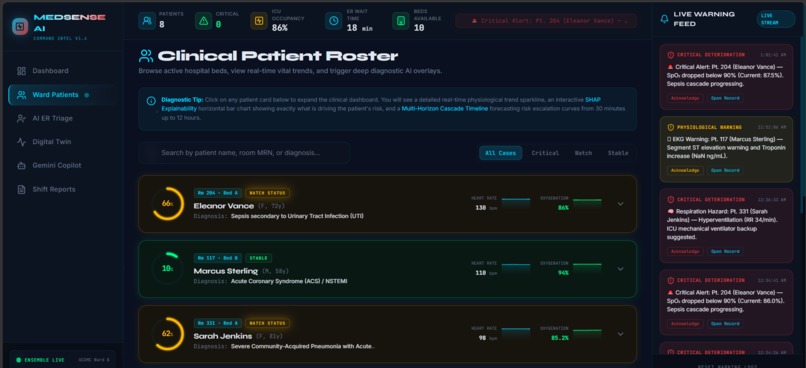Click the Multi-Horizon Cascade Timeline link
Image resolution: width=806 pixels, height=368 pixels.
445,109
